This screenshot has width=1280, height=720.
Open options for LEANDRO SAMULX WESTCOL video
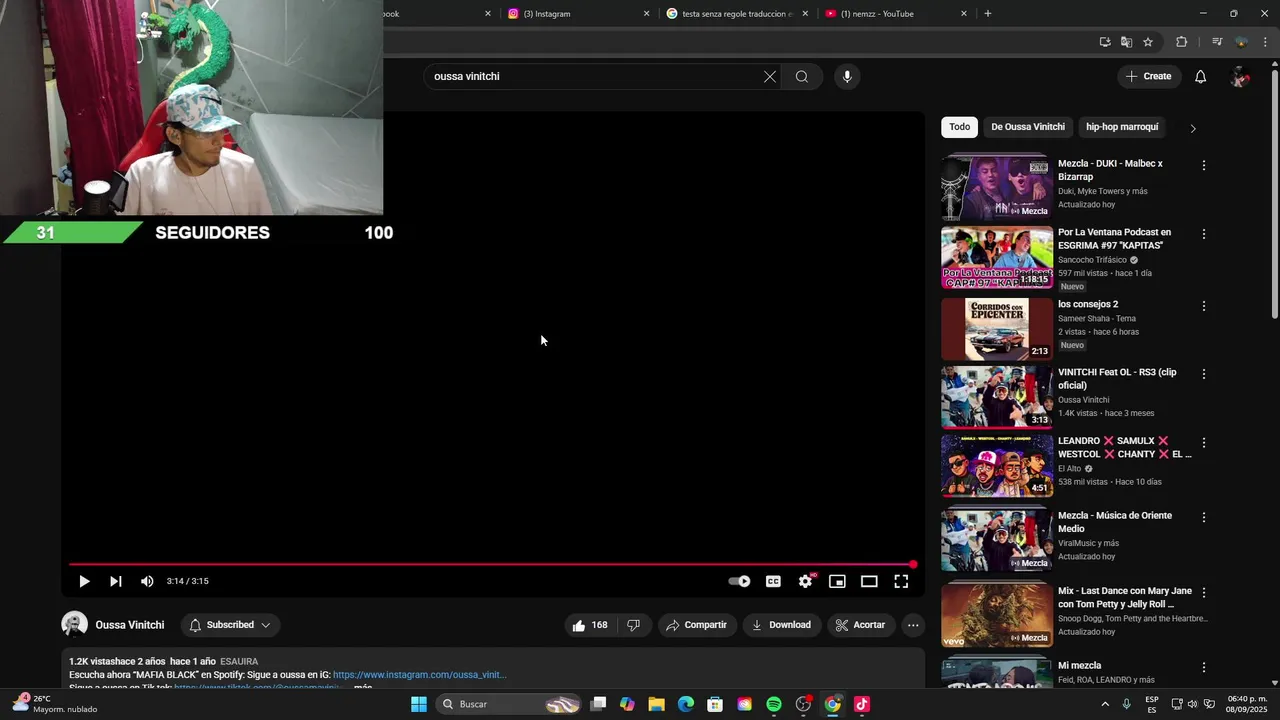tap(1204, 443)
